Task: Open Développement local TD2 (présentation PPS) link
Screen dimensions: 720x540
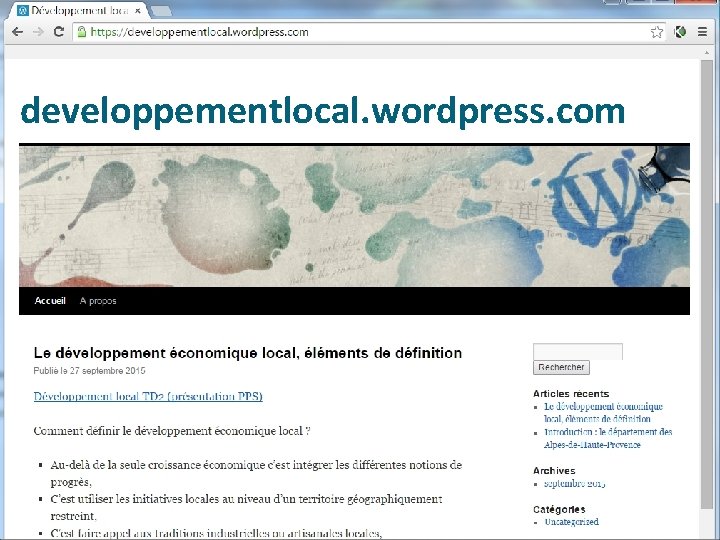Action: 148,396
